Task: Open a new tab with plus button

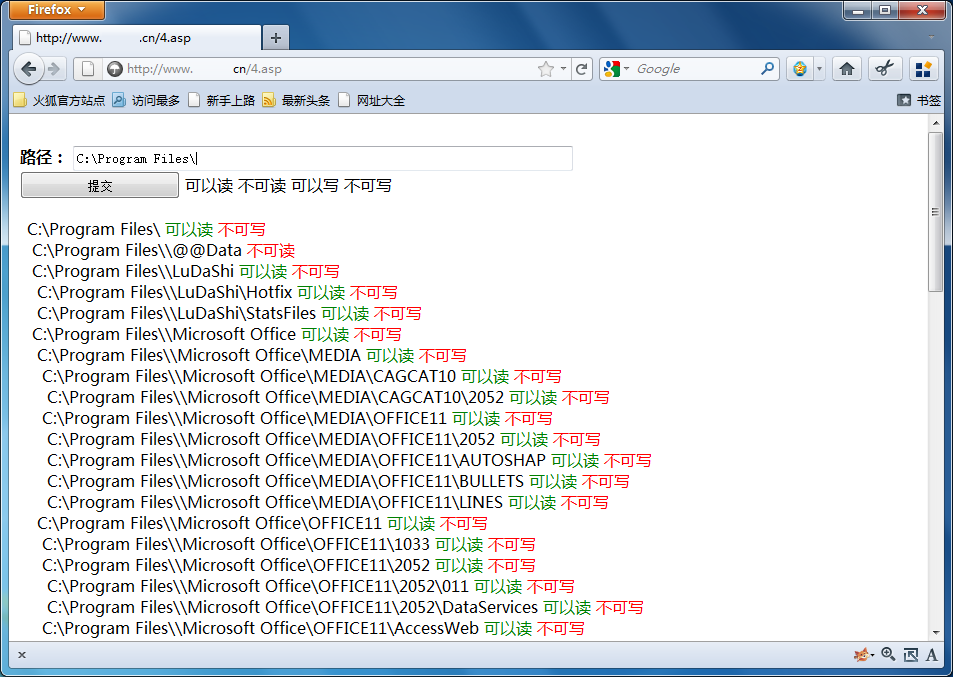Action: pyautogui.click(x=275, y=38)
